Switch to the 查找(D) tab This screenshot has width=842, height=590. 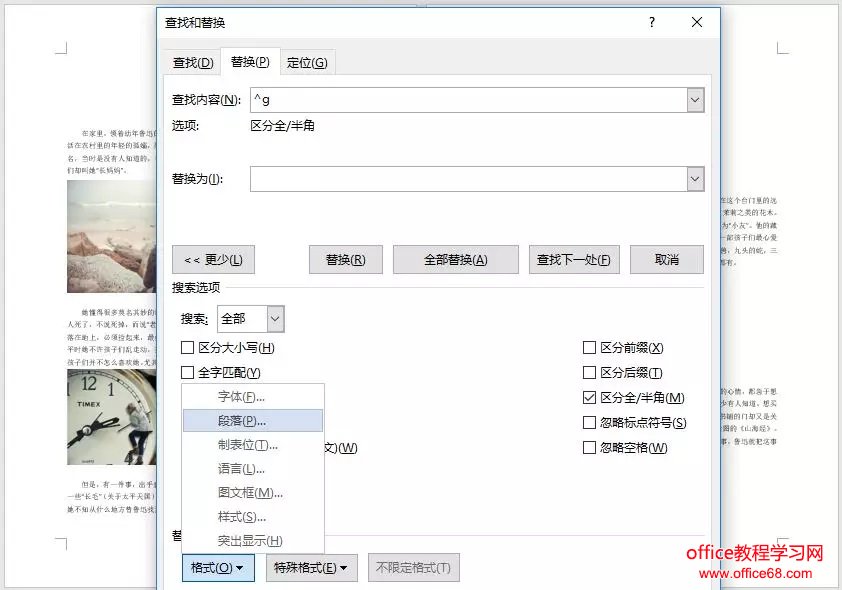click(193, 63)
